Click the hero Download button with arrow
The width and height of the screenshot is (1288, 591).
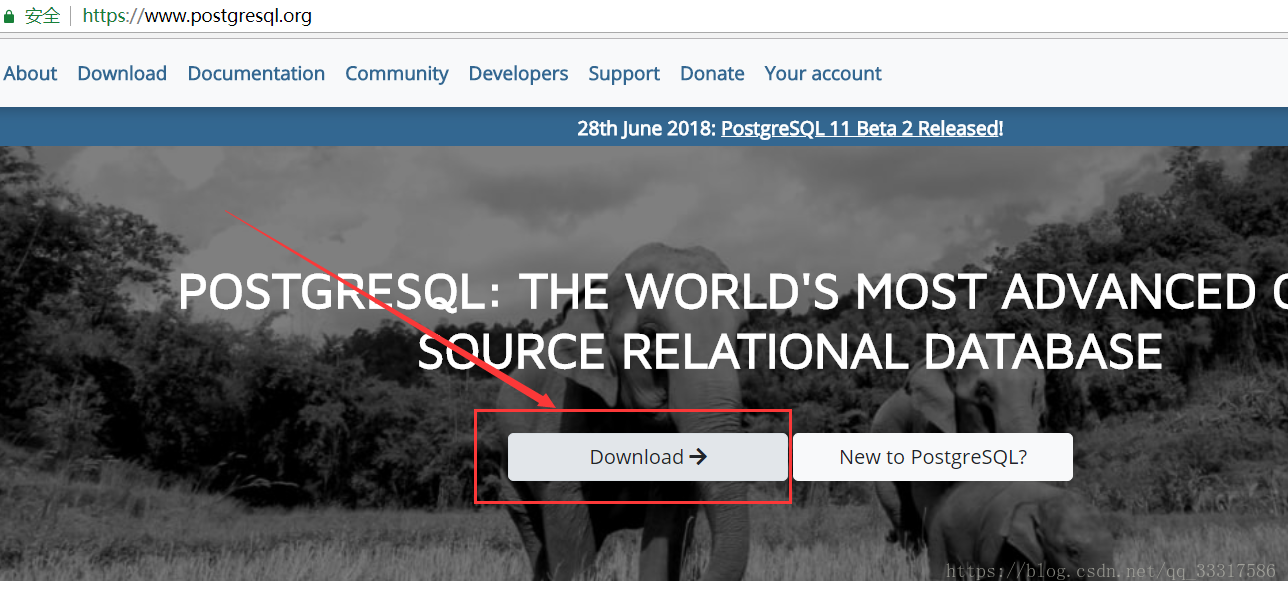click(x=648, y=457)
